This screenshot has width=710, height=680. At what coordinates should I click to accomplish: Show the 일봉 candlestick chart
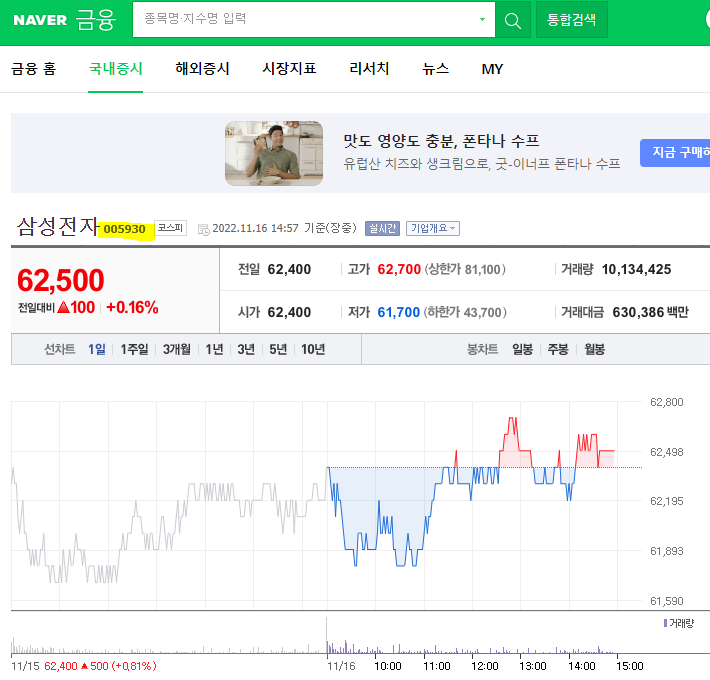click(x=522, y=349)
